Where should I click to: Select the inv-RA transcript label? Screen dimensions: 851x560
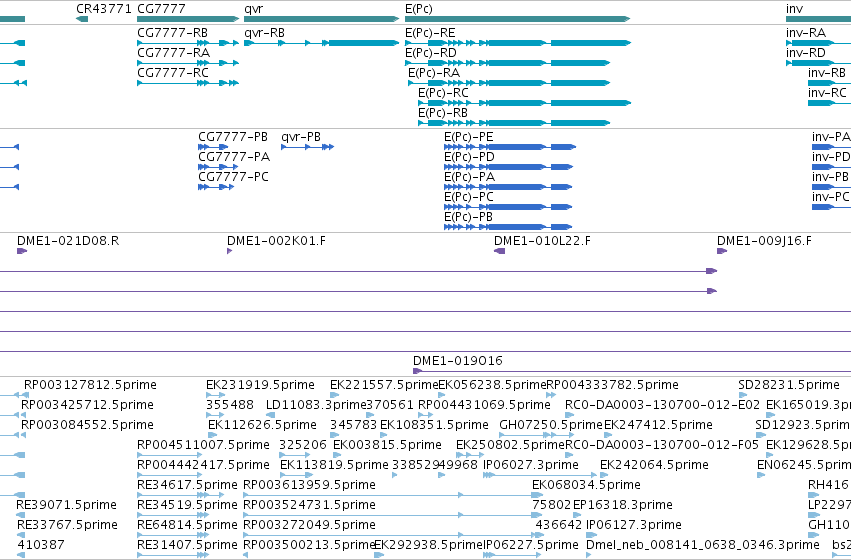806,33
